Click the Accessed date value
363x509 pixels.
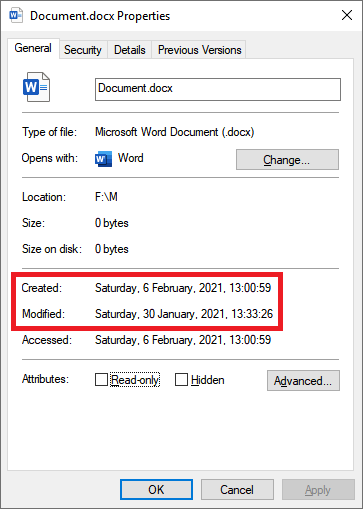pyautogui.click(x=183, y=340)
